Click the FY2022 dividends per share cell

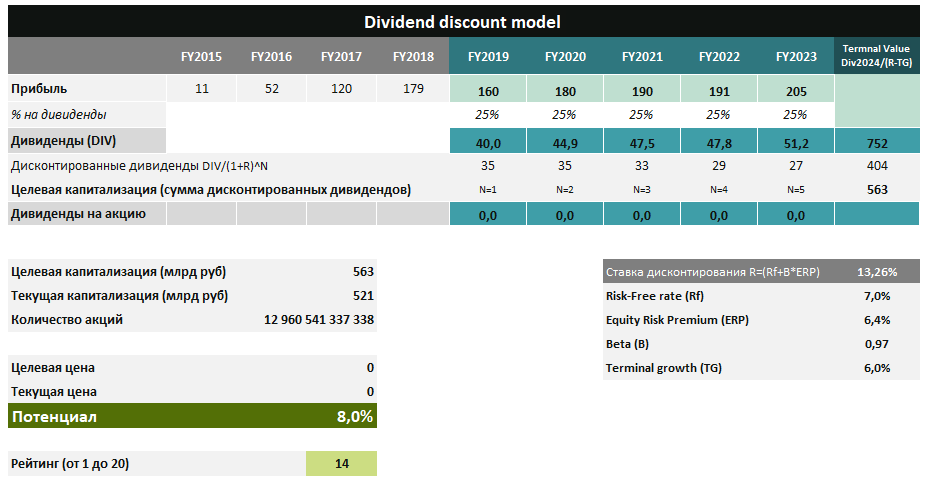point(719,214)
